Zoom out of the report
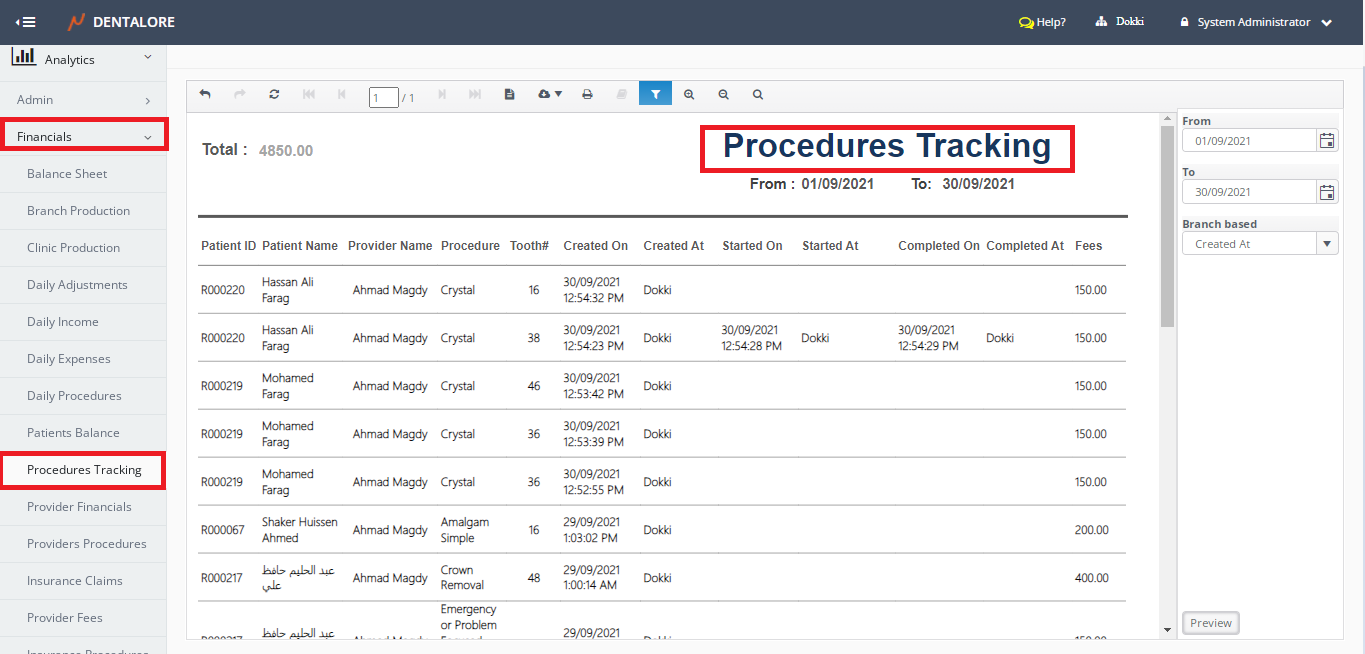The width and height of the screenshot is (1365, 654). tap(723, 94)
